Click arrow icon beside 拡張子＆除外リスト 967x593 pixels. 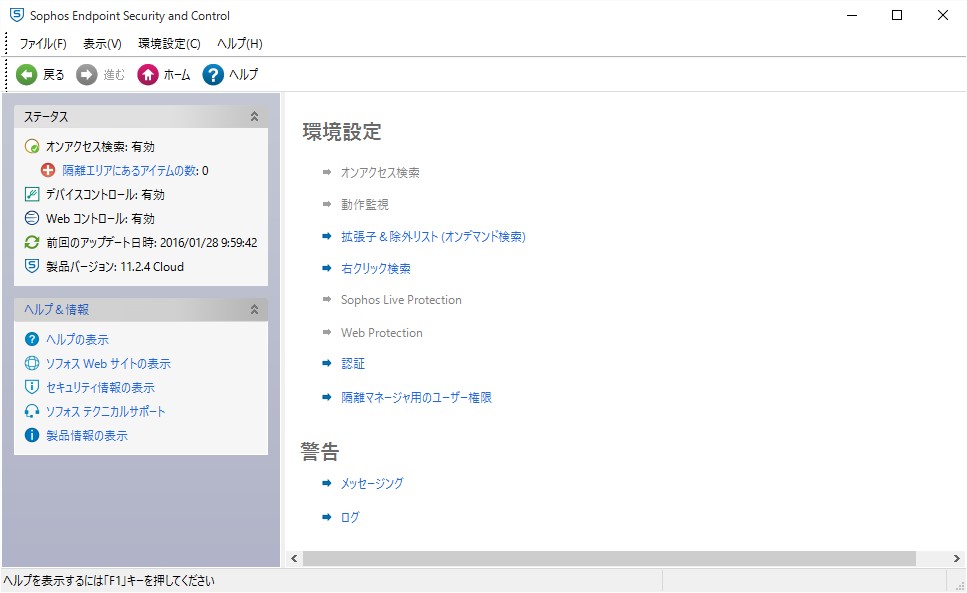pos(327,236)
